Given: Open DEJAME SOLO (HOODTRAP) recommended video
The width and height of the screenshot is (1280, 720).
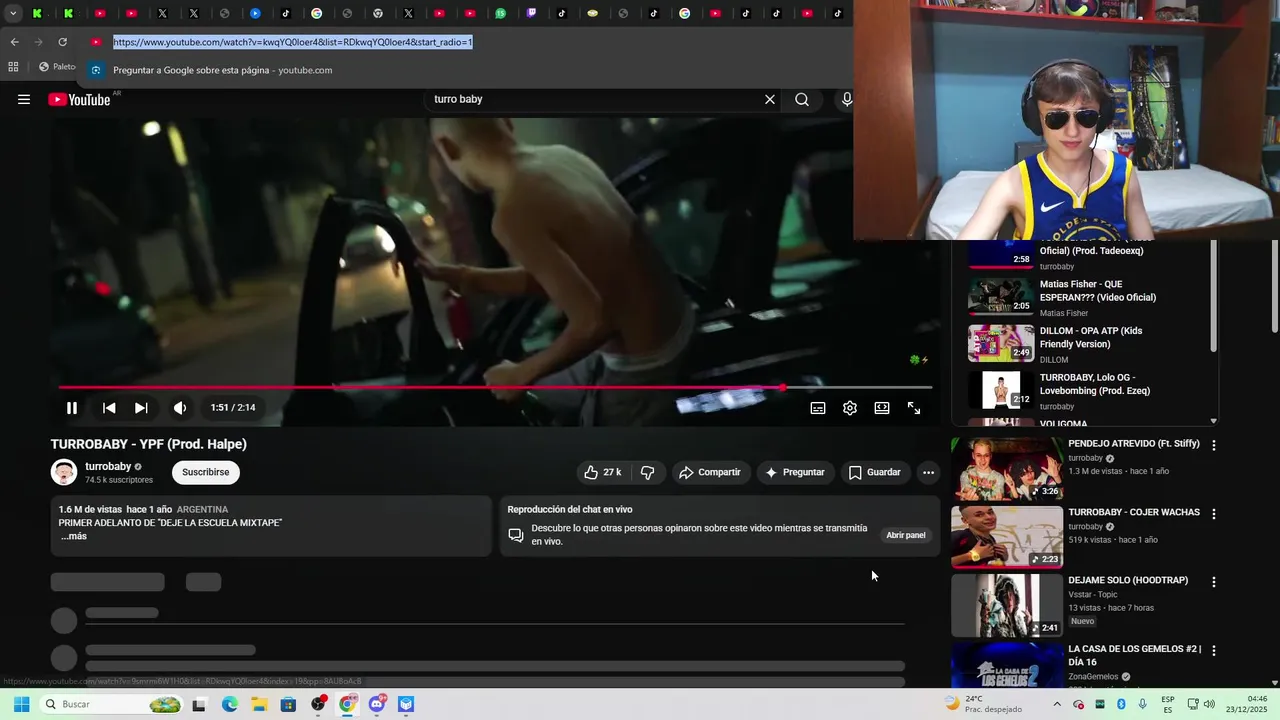Looking at the screenshot, I should 1007,606.
